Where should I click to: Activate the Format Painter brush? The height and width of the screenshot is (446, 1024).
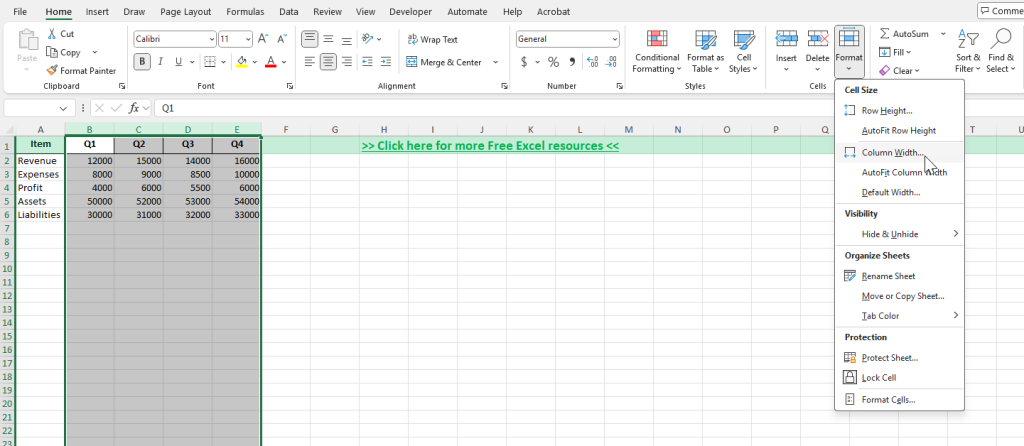52,71
